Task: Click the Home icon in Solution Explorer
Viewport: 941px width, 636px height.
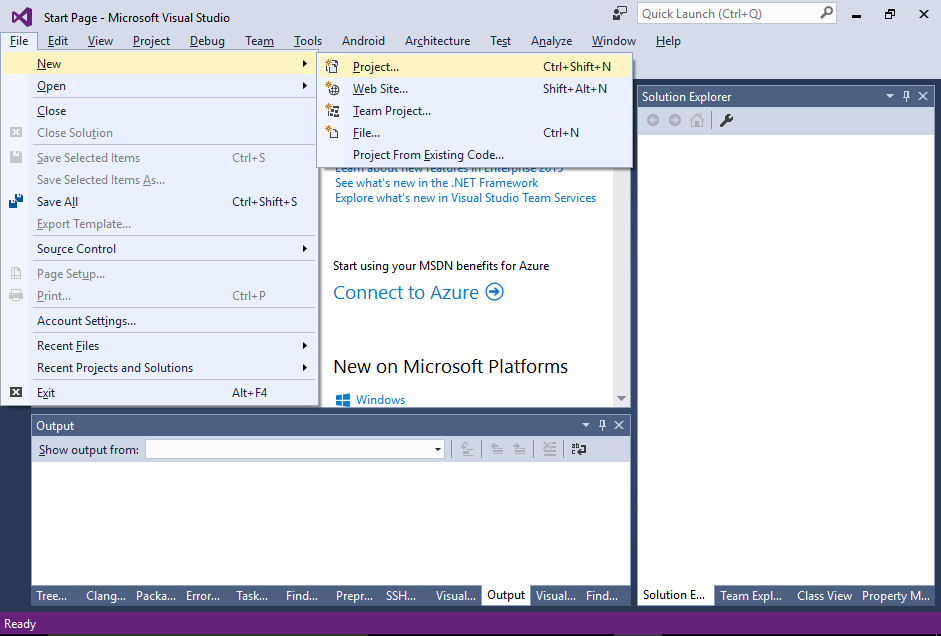Action: click(697, 120)
